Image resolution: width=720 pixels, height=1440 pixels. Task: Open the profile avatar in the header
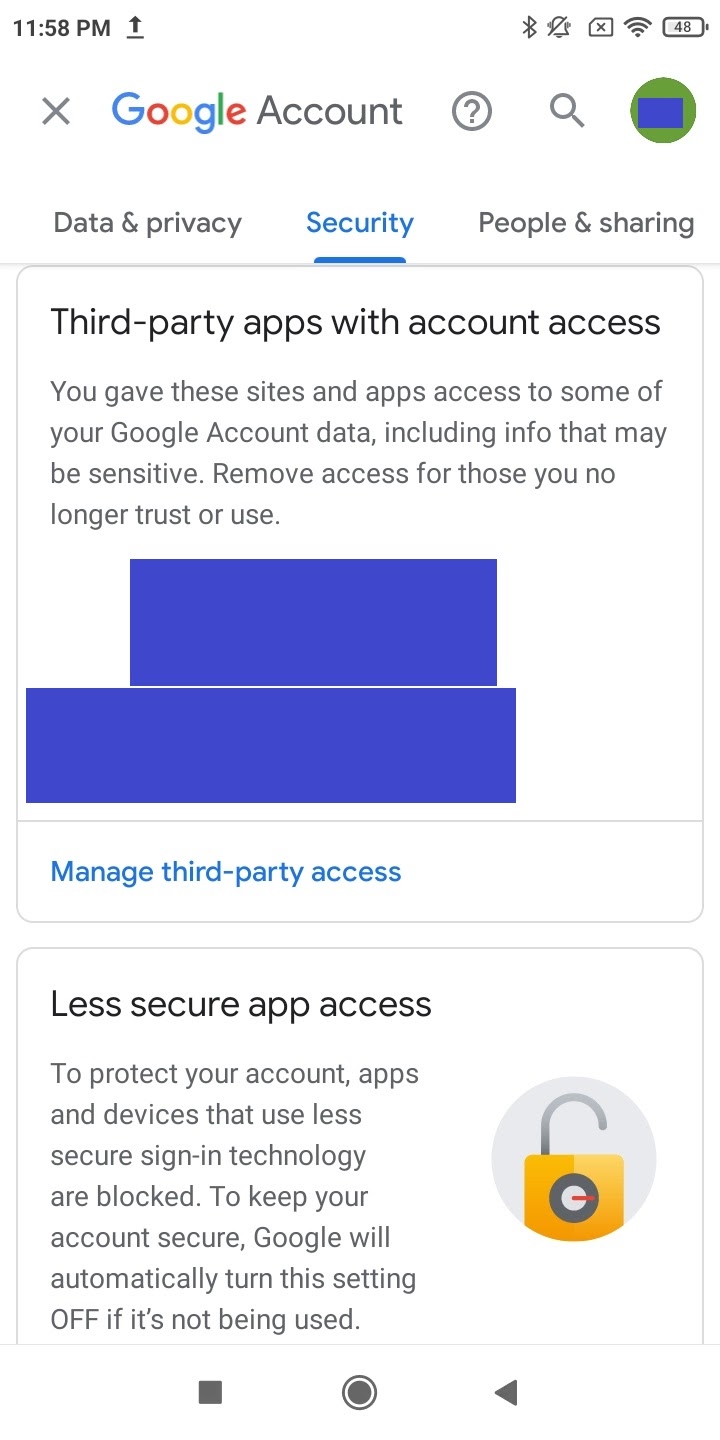(663, 111)
